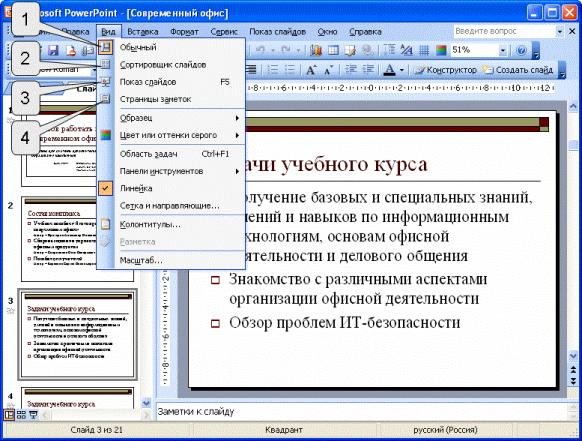The width and height of the screenshot is (582, 441).
Task: Click the Конструктор button
Action: click(446, 70)
